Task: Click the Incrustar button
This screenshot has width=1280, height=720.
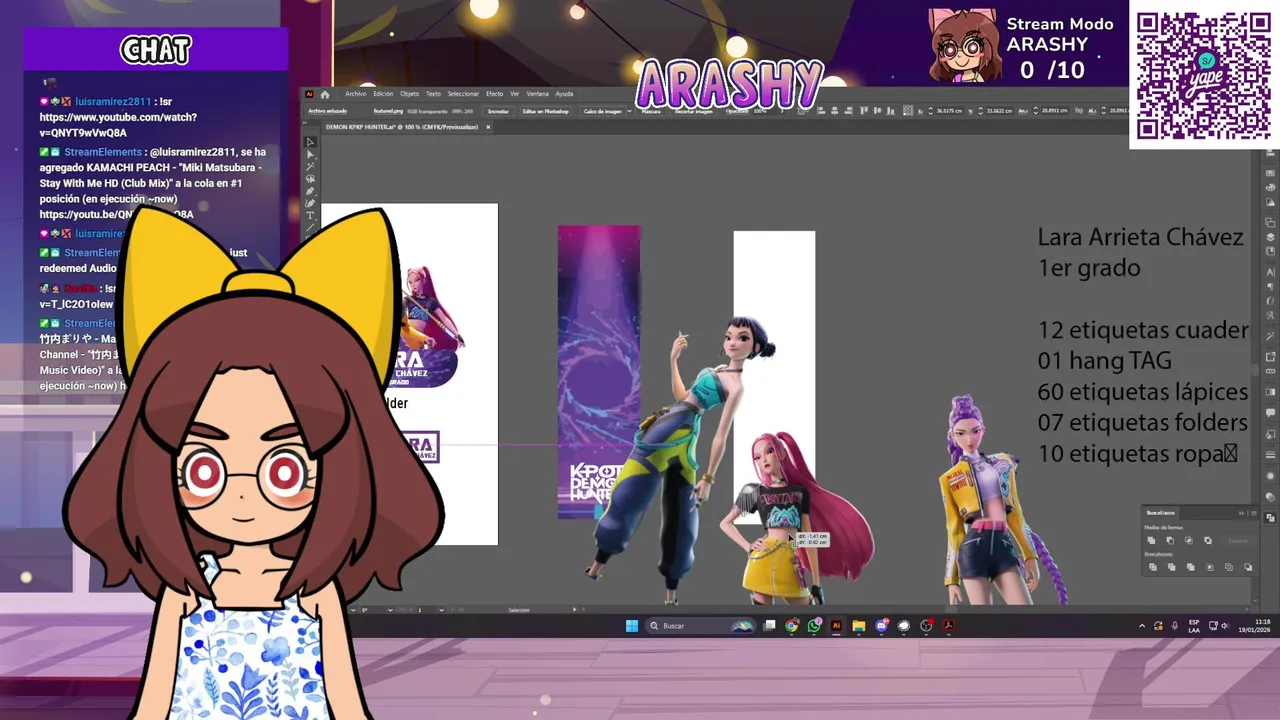Action: 498,111
